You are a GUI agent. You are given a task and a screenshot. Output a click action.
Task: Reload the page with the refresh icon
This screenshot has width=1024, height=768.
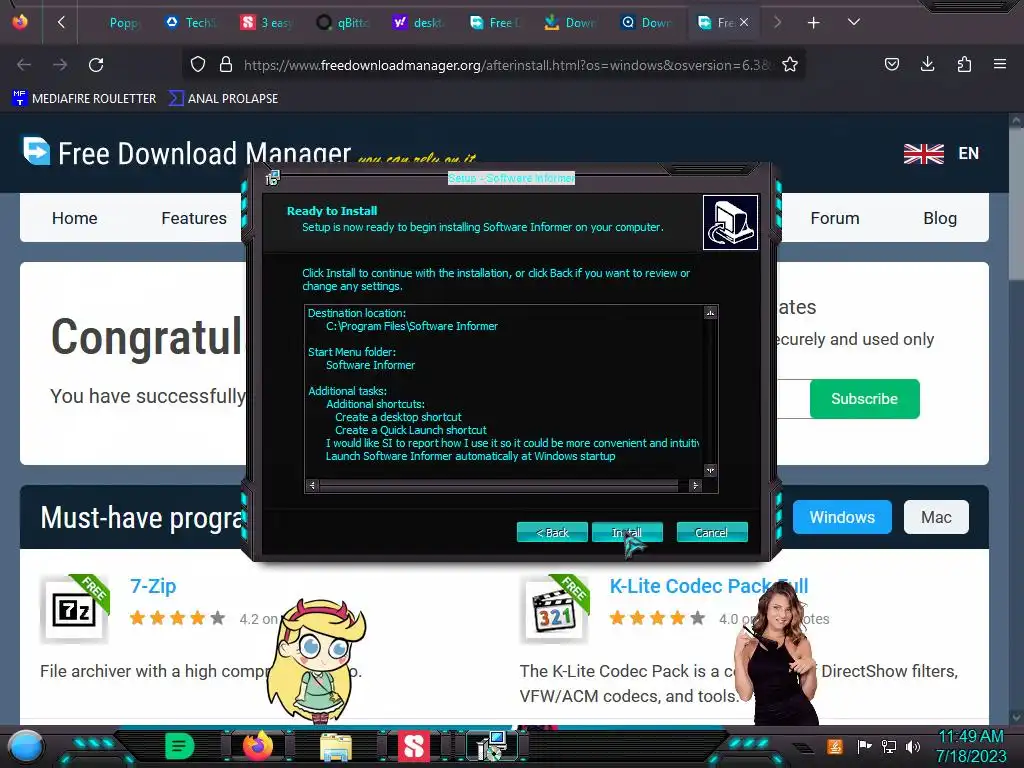coord(96,65)
